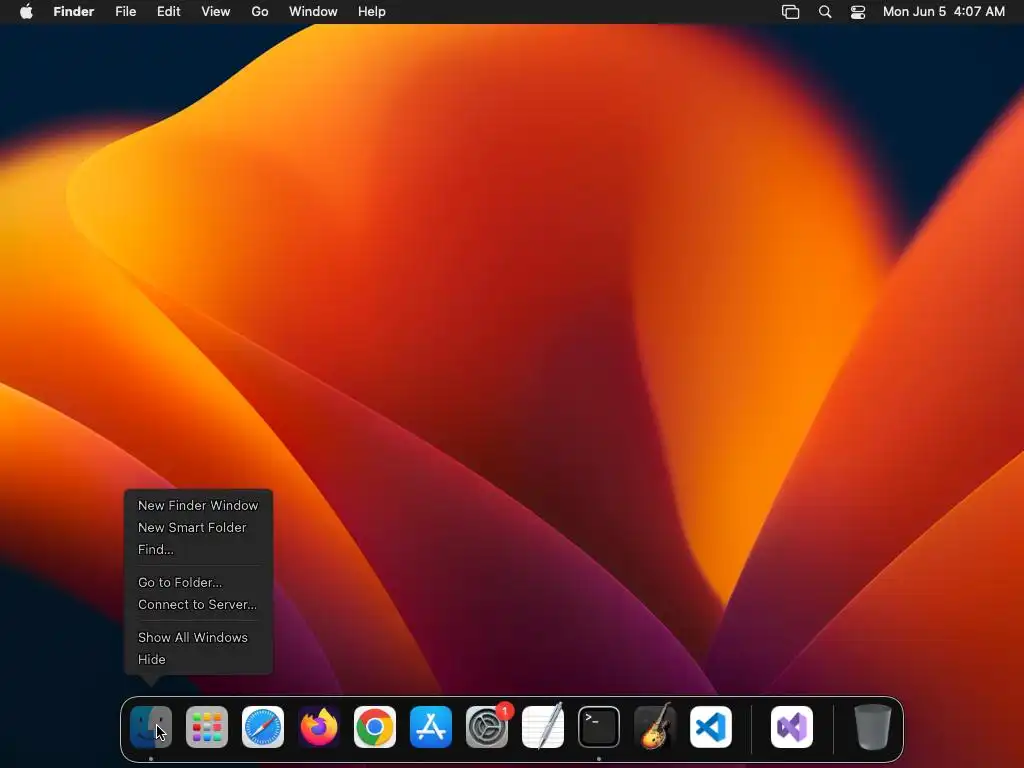
Task: Open System Settings with badge
Action: 487,727
